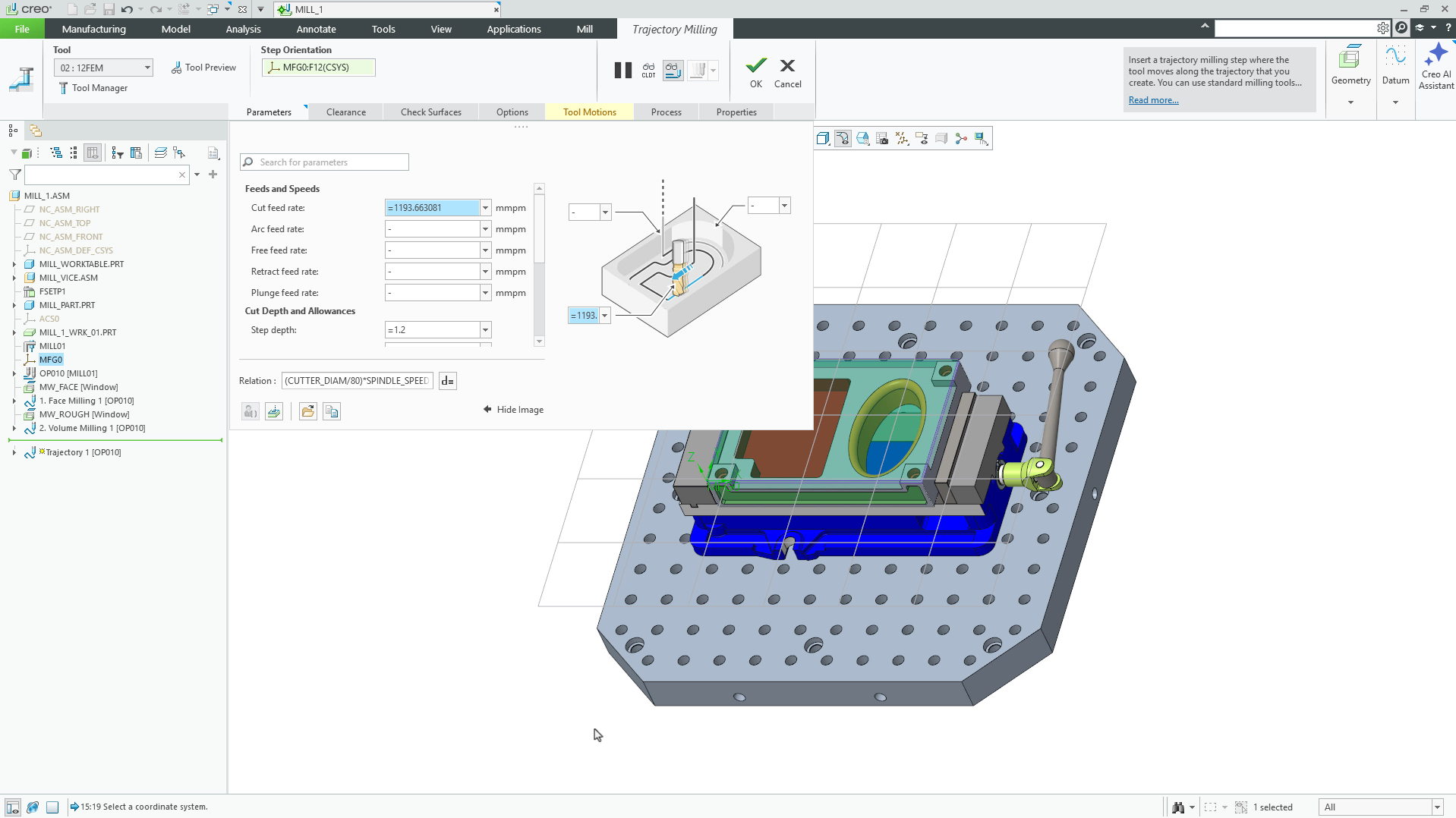Open the Tool dropdown showing 02 : 12FEM
Viewport: 1456px width, 818px height.
(103, 68)
